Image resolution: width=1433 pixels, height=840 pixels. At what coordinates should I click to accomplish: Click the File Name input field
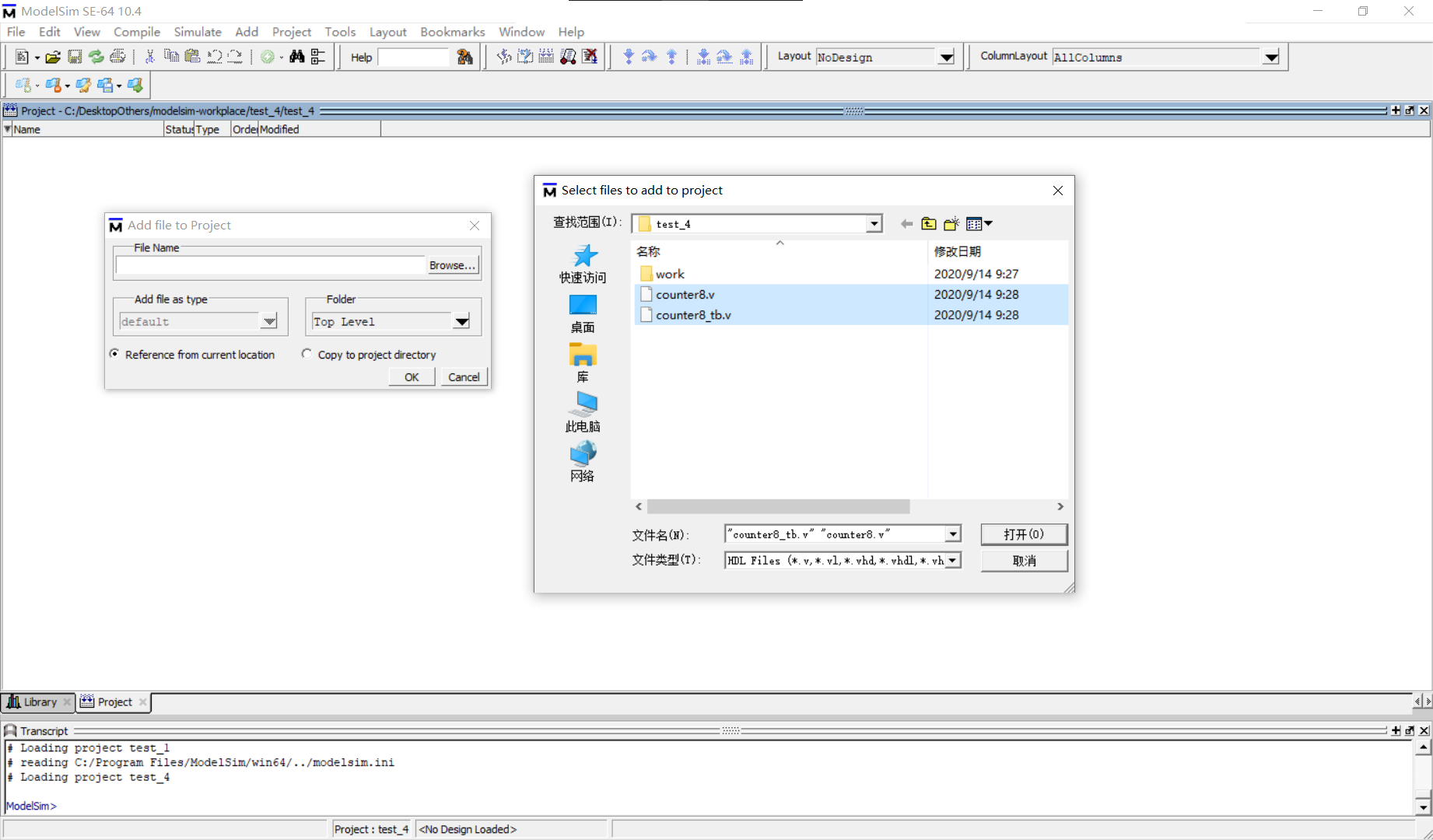pyautogui.click(x=271, y=265)
